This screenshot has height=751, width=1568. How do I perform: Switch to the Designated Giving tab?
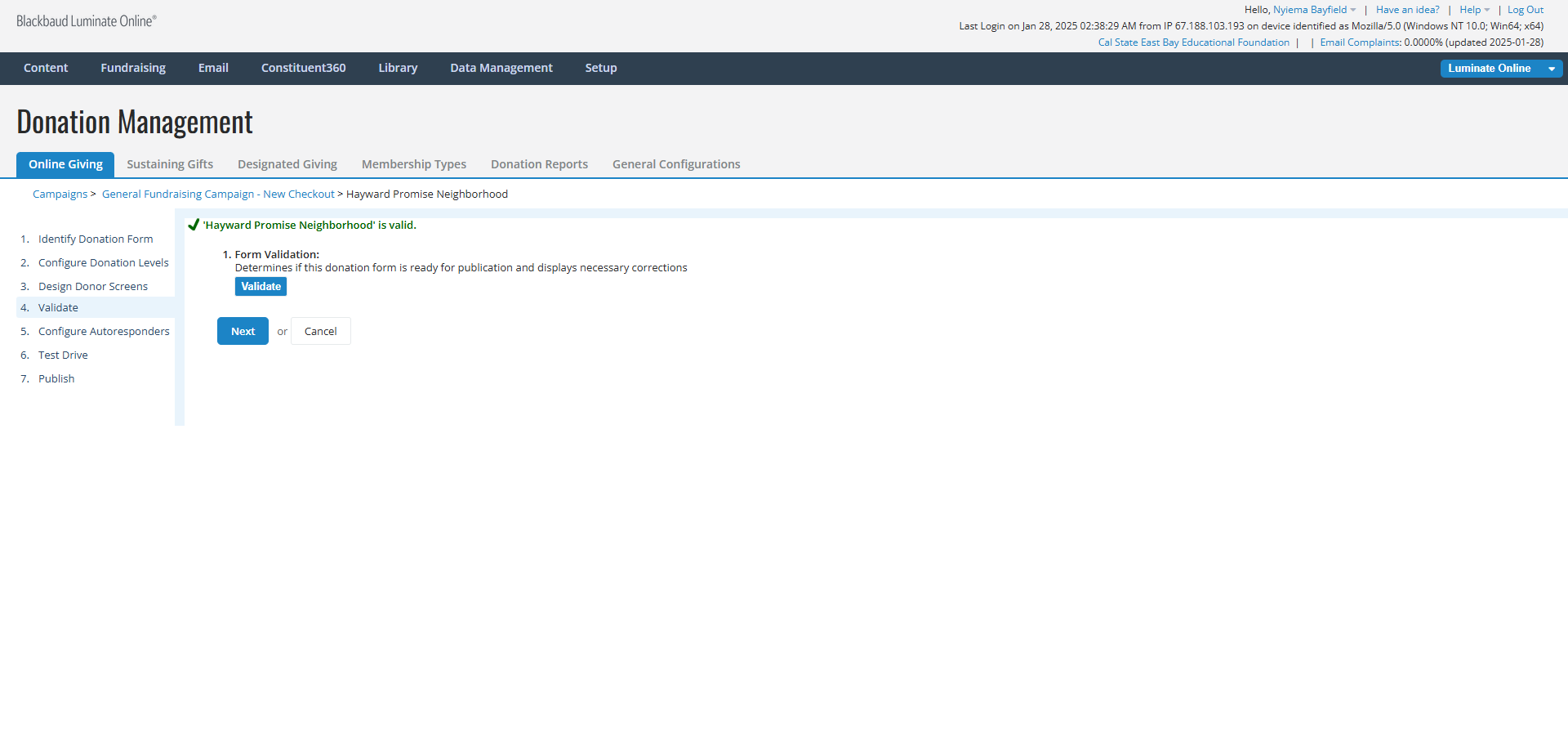[x=287, y=164]
